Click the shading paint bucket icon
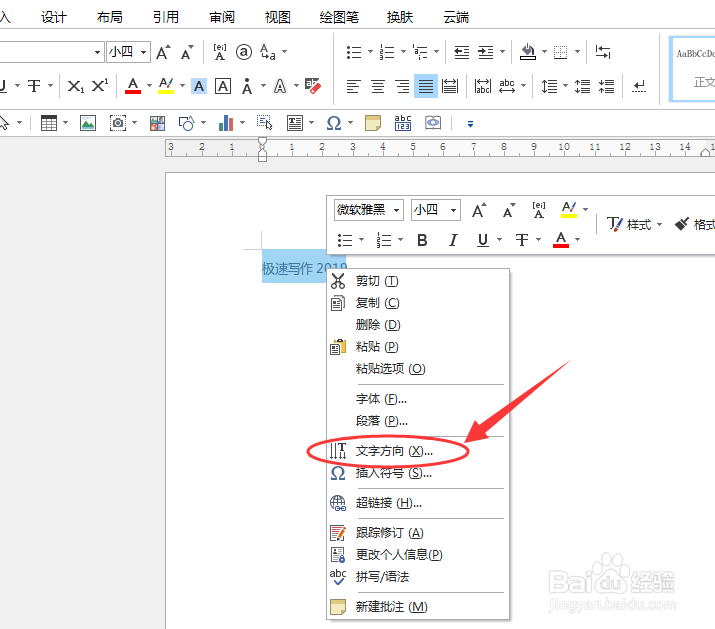The image size is (715, 629). point(528,52)
